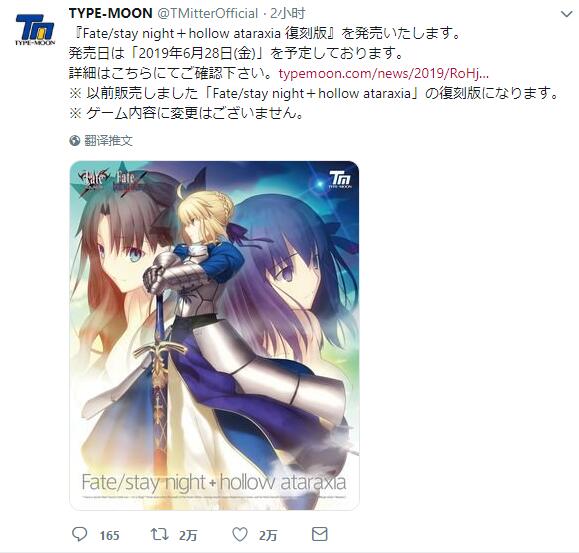The width and height of the screenshot is (579, 553).
Task: Click the Fate/stay night title text in the image
Action: [x=214, y=482]
